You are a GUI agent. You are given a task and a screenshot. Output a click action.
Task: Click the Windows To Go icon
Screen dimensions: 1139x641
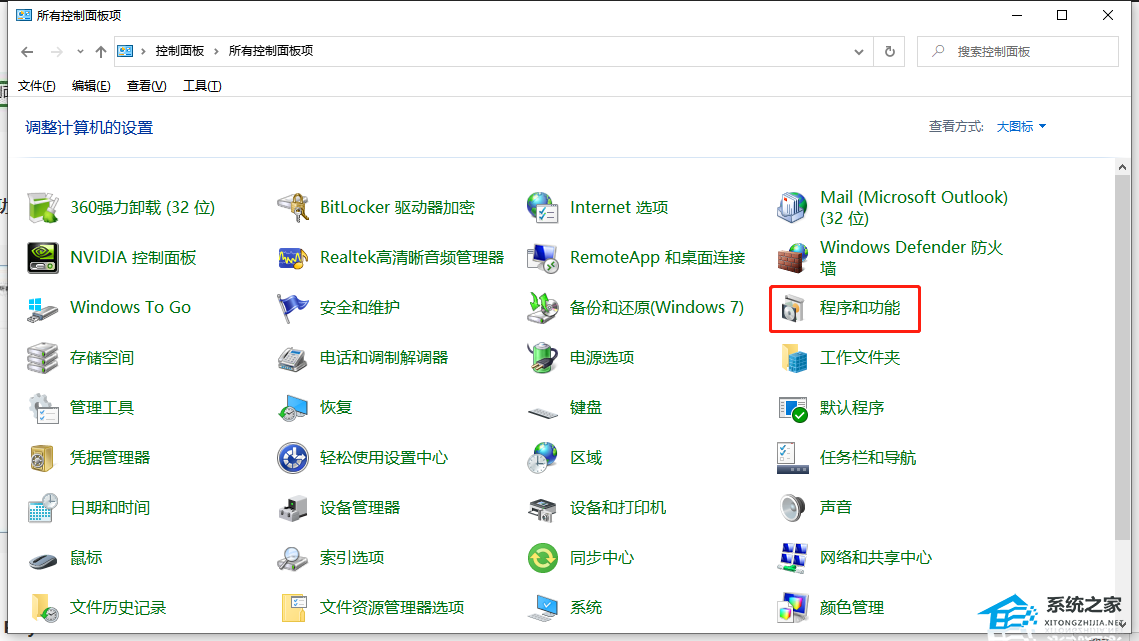click(43, 308)
